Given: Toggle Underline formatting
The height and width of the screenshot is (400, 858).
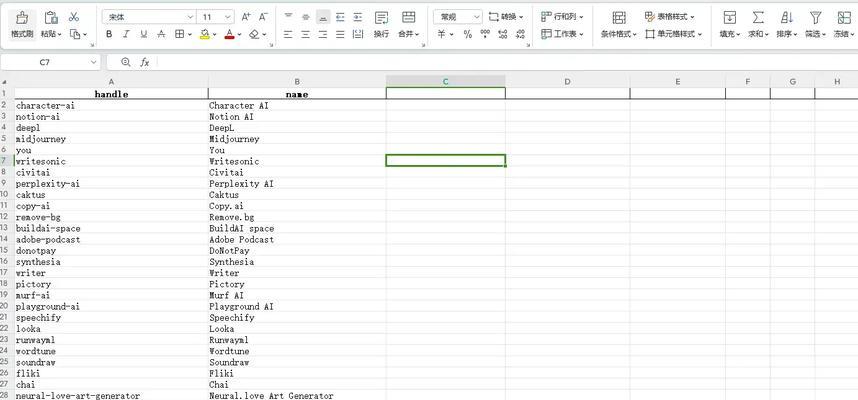Looking at the screenshot, I should [144, 34].
